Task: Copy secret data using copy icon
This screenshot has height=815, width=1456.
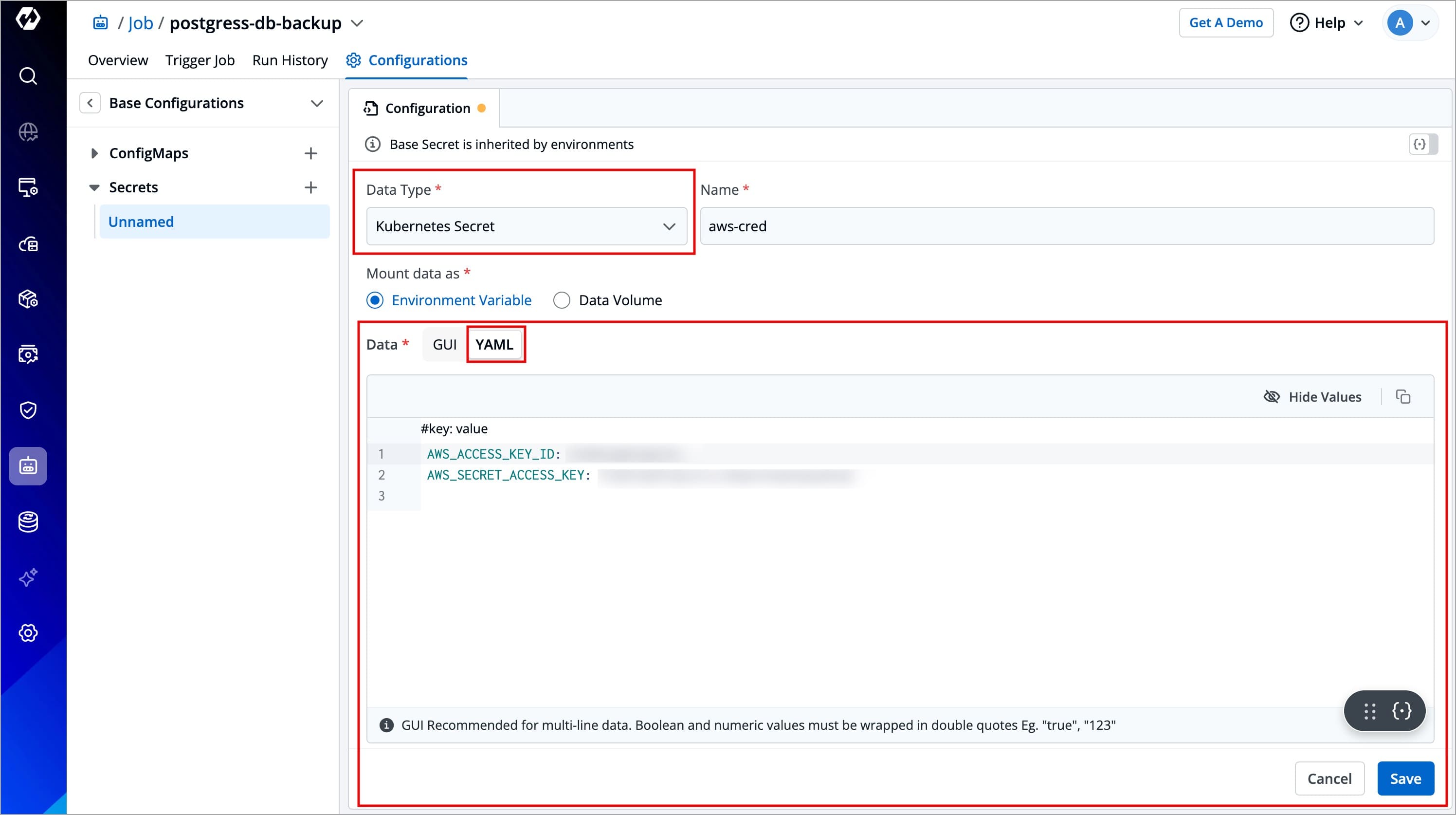Action: [1403, 397]
